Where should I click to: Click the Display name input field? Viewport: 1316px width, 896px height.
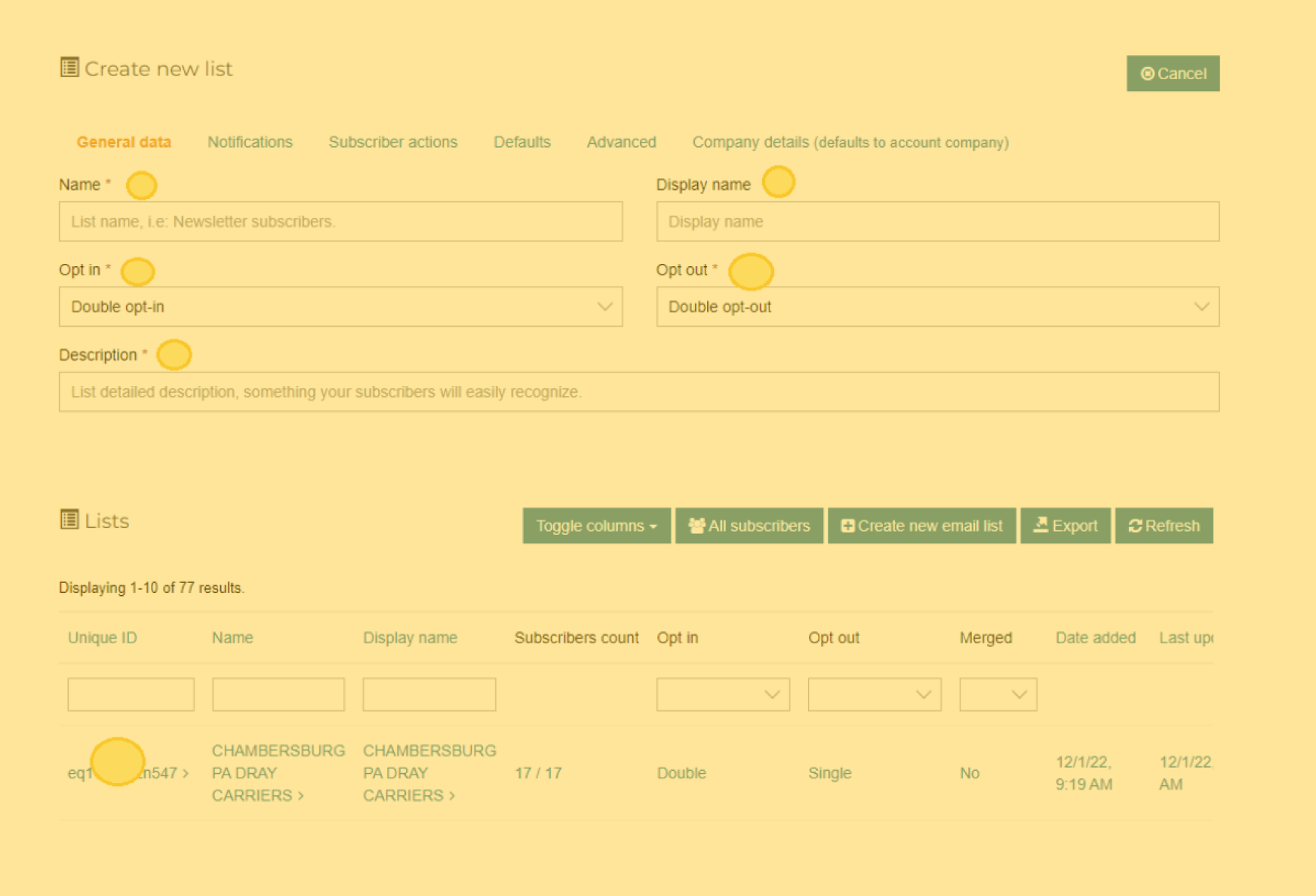[x=937, y=222]
